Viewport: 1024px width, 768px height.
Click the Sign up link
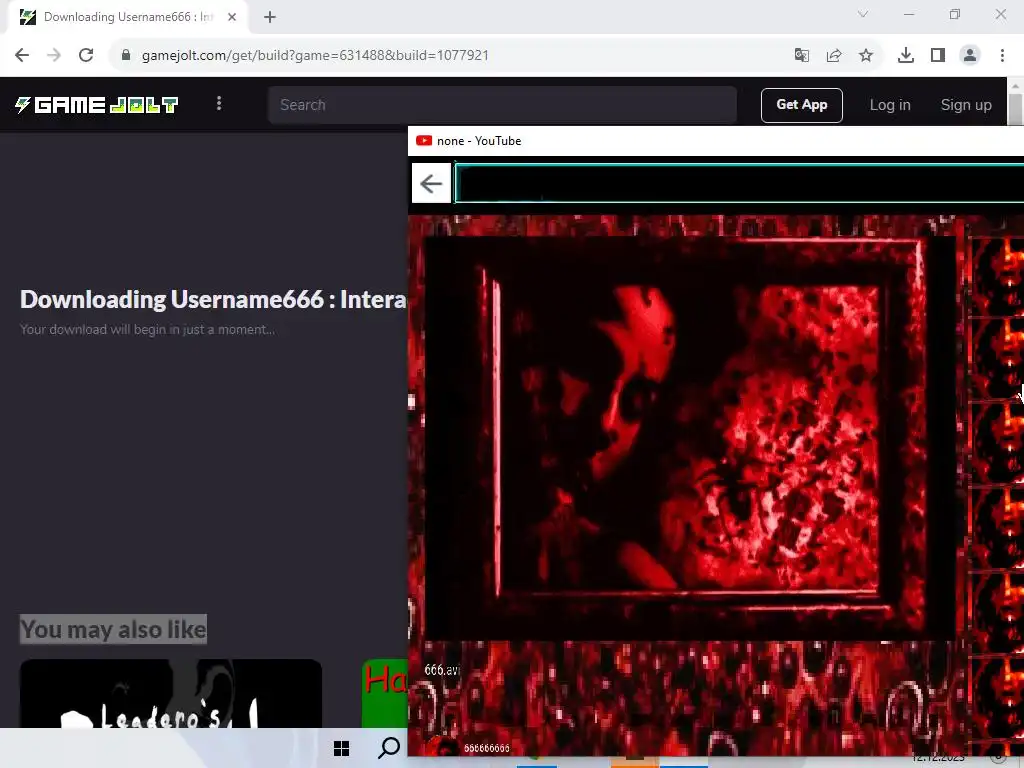(x=966, y=104)
